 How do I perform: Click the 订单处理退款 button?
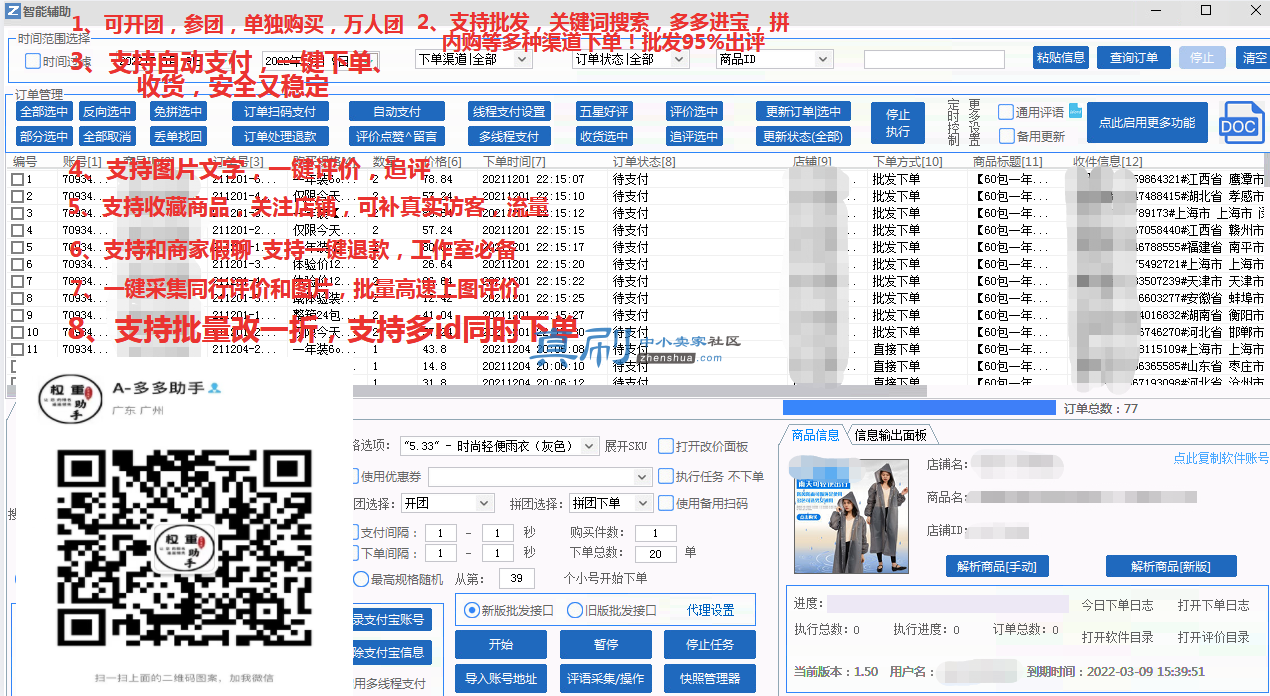pyautogui.click(x=280, y=136)
